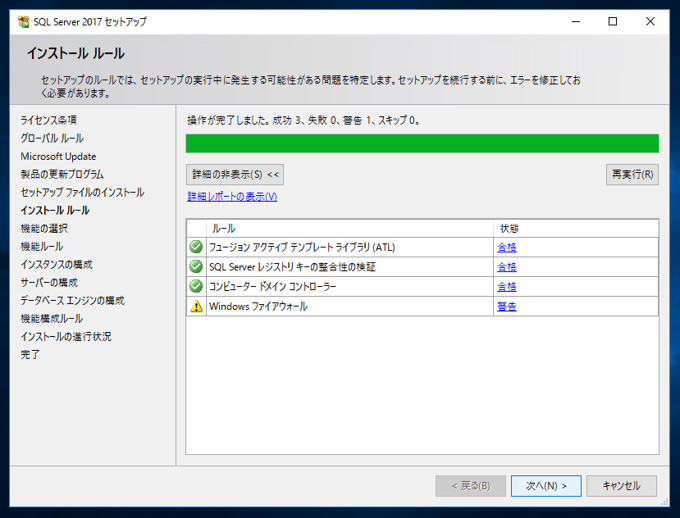The height and width of the screenshot is (518, 680).
Task: Click Windows ファイアウォール rule text
Action: [258, 307]
